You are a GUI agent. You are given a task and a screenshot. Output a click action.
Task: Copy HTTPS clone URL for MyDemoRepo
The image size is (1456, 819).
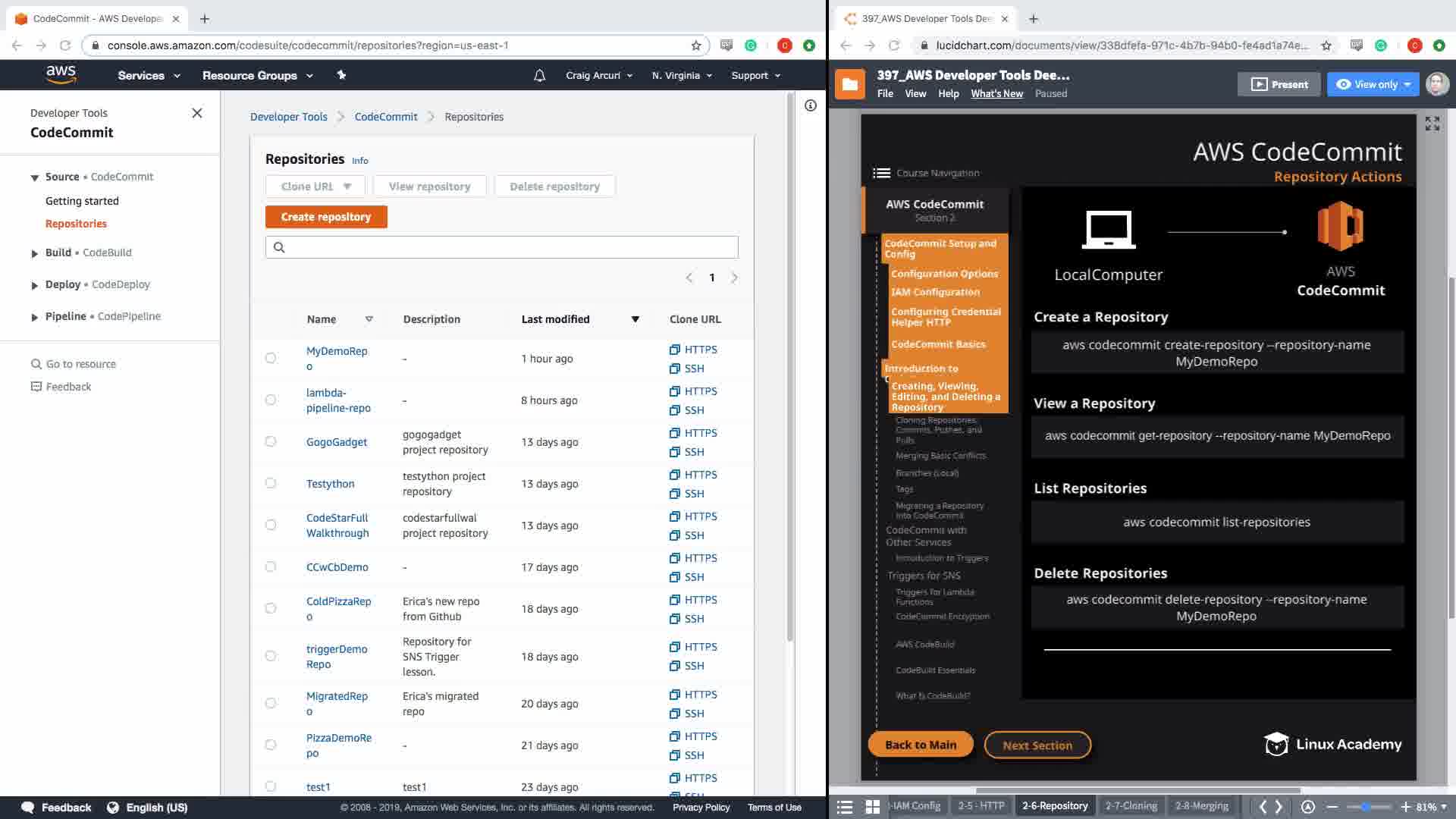tap(675, 350)
